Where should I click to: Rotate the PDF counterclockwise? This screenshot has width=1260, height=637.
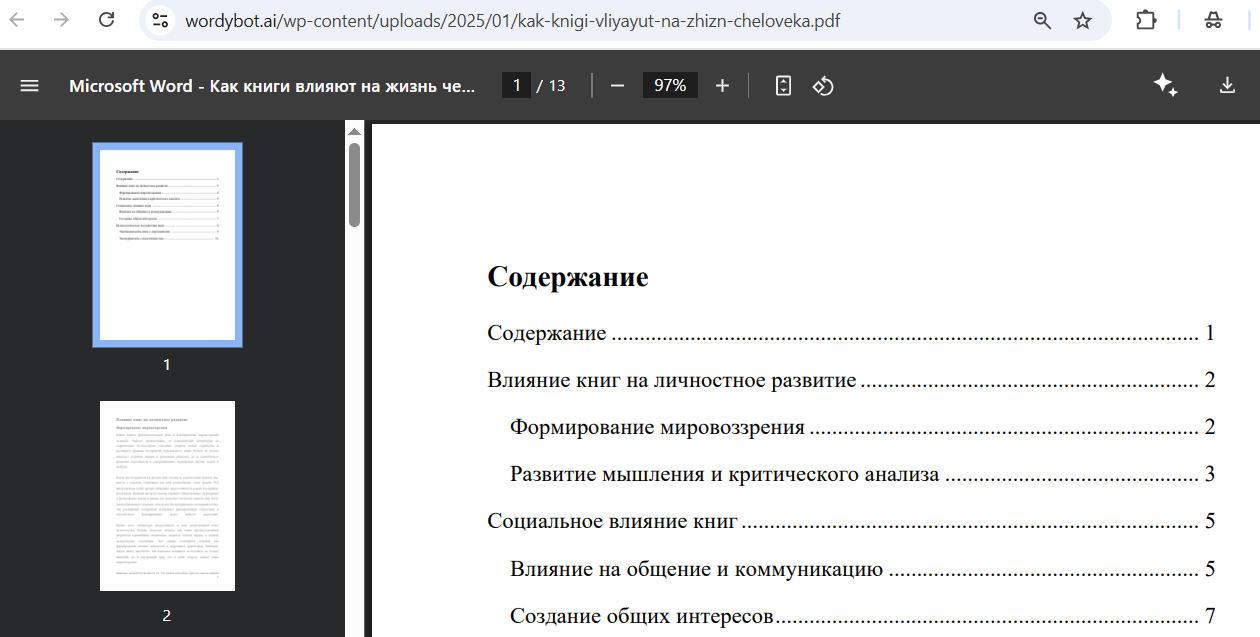(x=823, y=86)
